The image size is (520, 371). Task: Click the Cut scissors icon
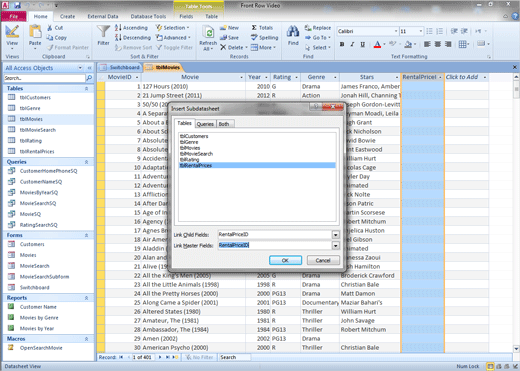[x=50, y=28]
